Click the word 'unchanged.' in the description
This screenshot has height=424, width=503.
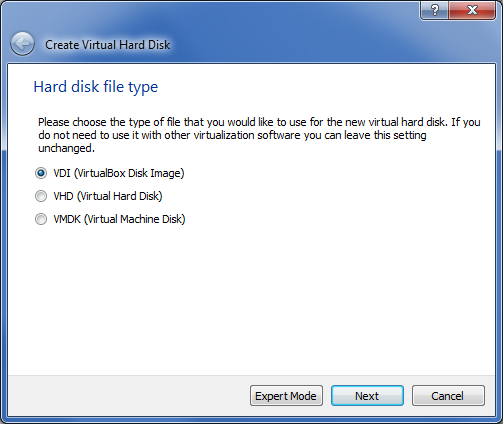pos(66,148)
